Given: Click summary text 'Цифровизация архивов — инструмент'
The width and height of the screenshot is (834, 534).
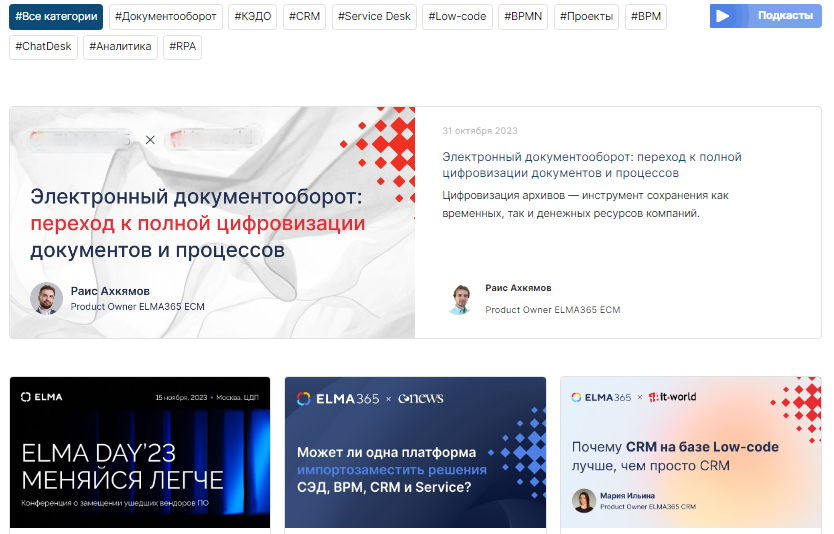Looking at the screenshot, I should [585, 204].
